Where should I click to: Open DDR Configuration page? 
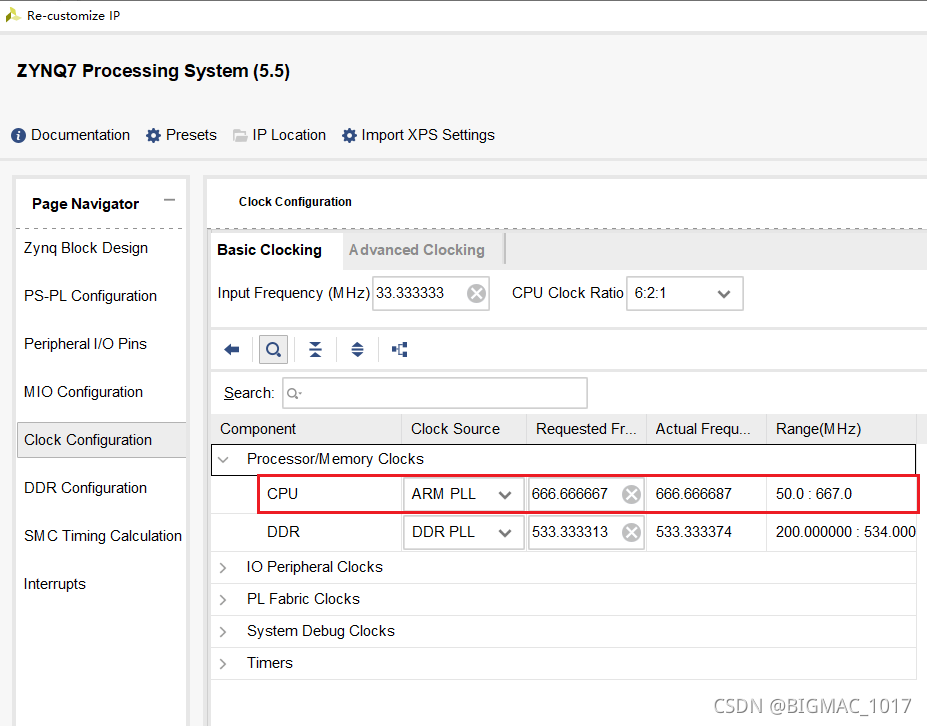click(x=85, y=488)
